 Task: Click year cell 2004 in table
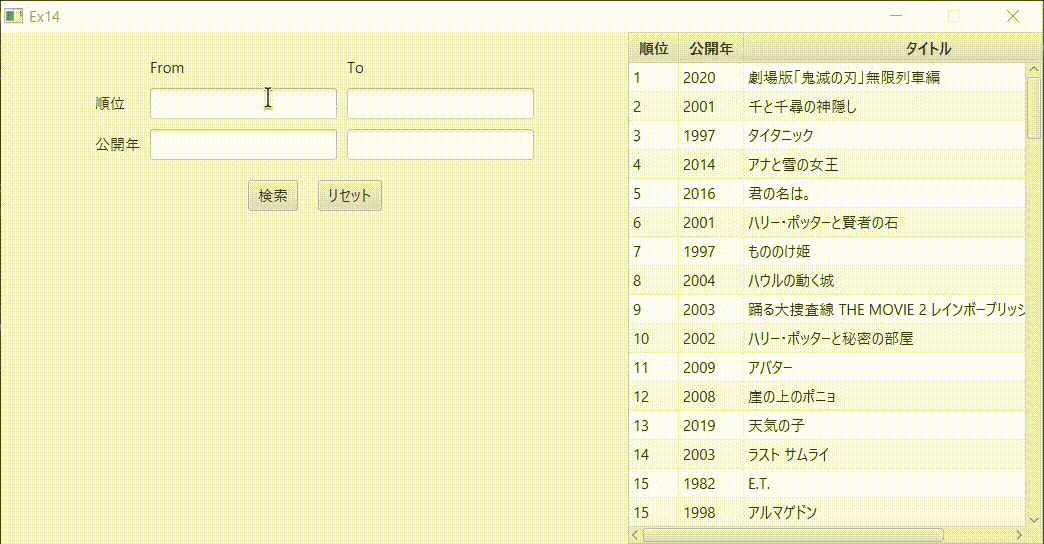point(710,280)
